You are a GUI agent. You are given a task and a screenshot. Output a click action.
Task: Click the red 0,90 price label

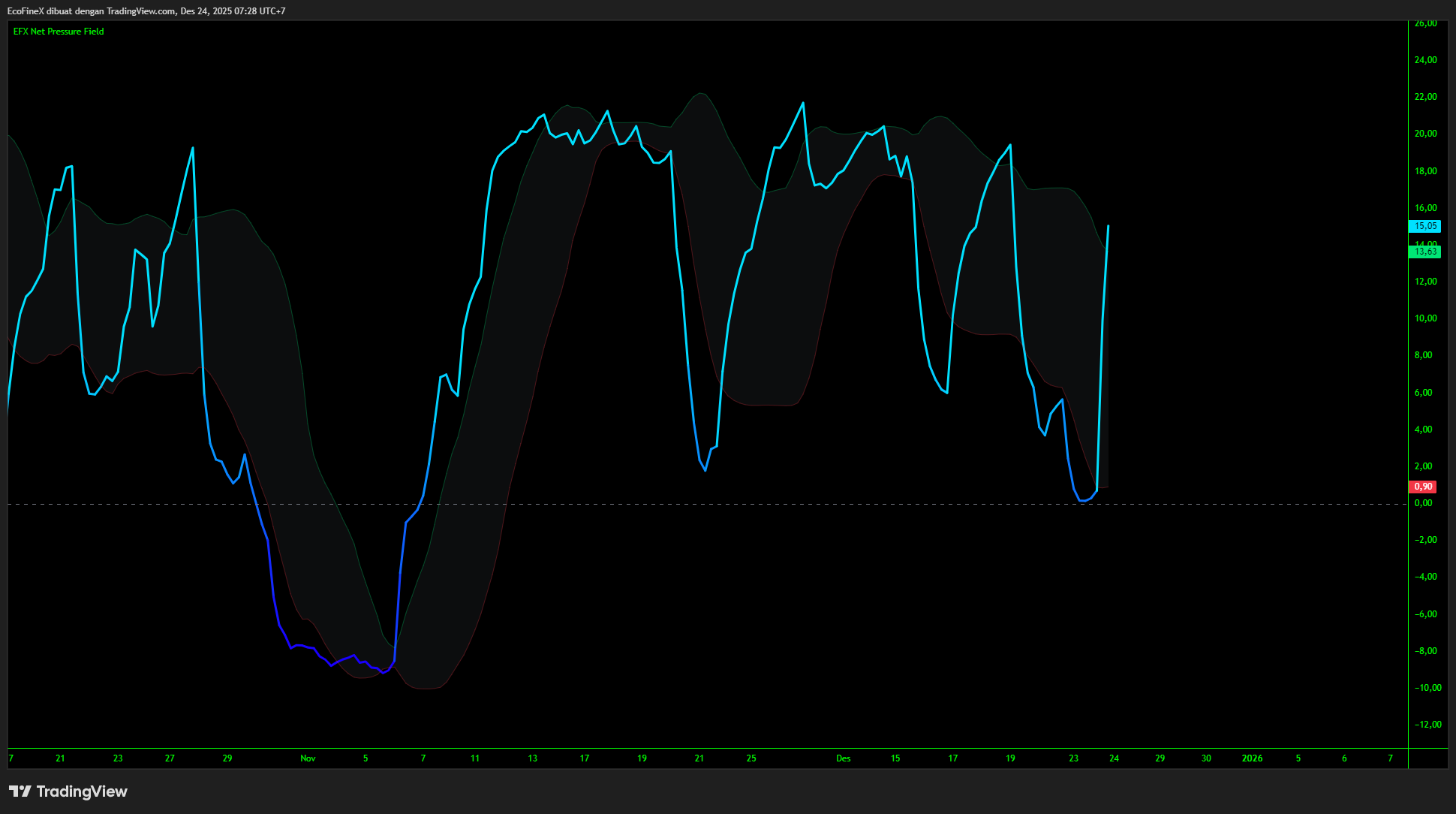[1423, 487]
